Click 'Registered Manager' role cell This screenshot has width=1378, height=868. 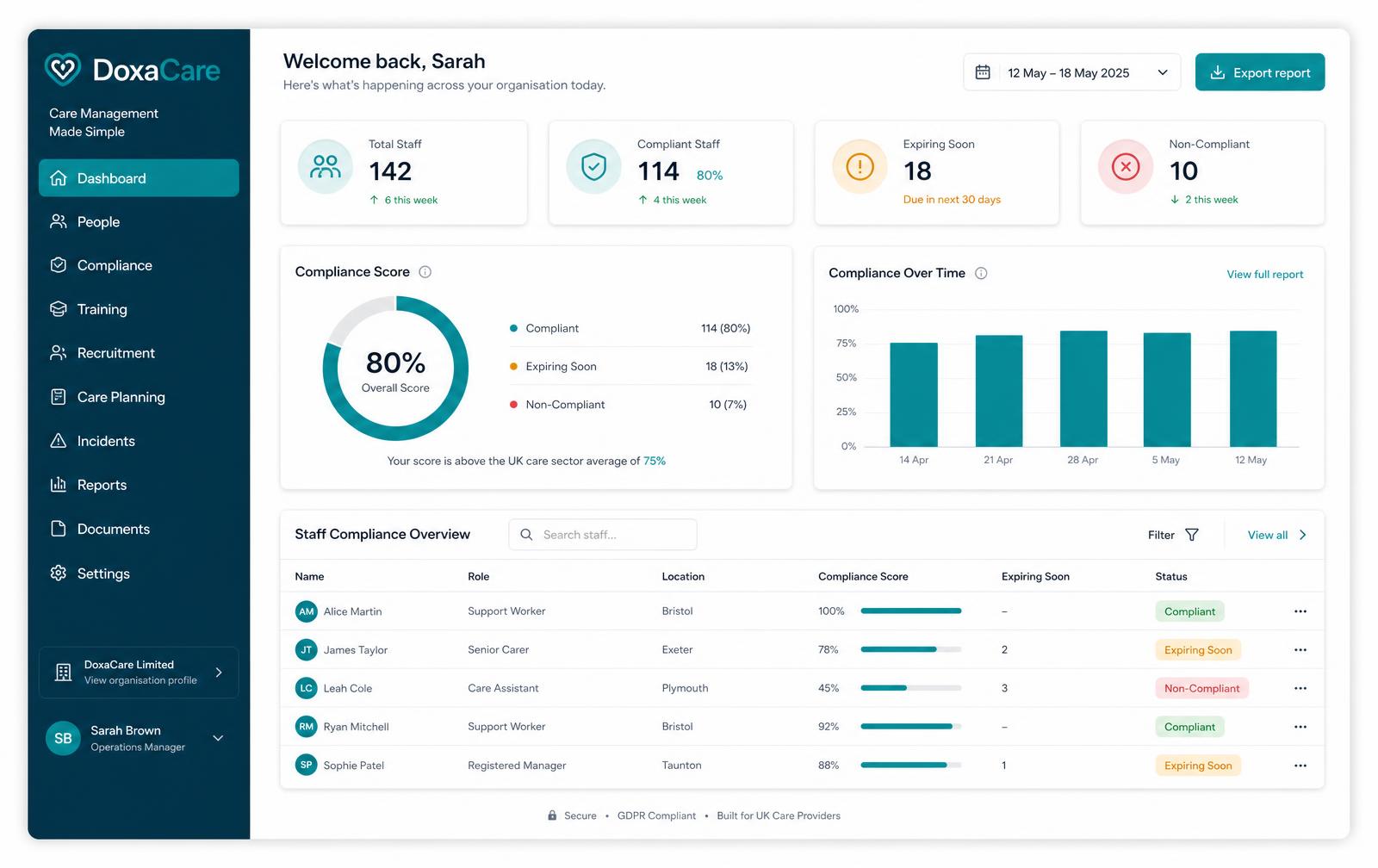click(x=517, y=766)
